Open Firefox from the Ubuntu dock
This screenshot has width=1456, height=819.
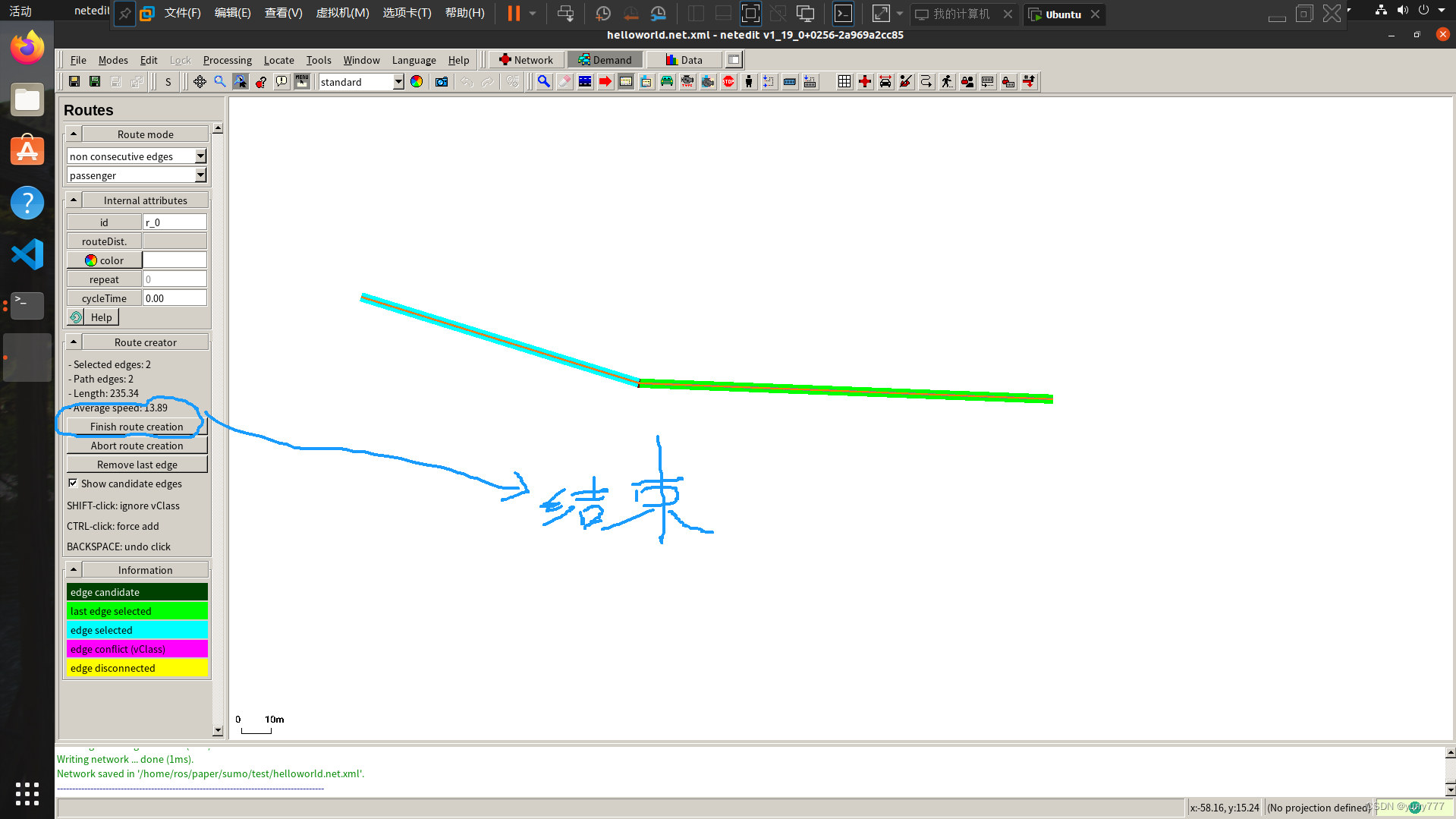tap(27, 47)
